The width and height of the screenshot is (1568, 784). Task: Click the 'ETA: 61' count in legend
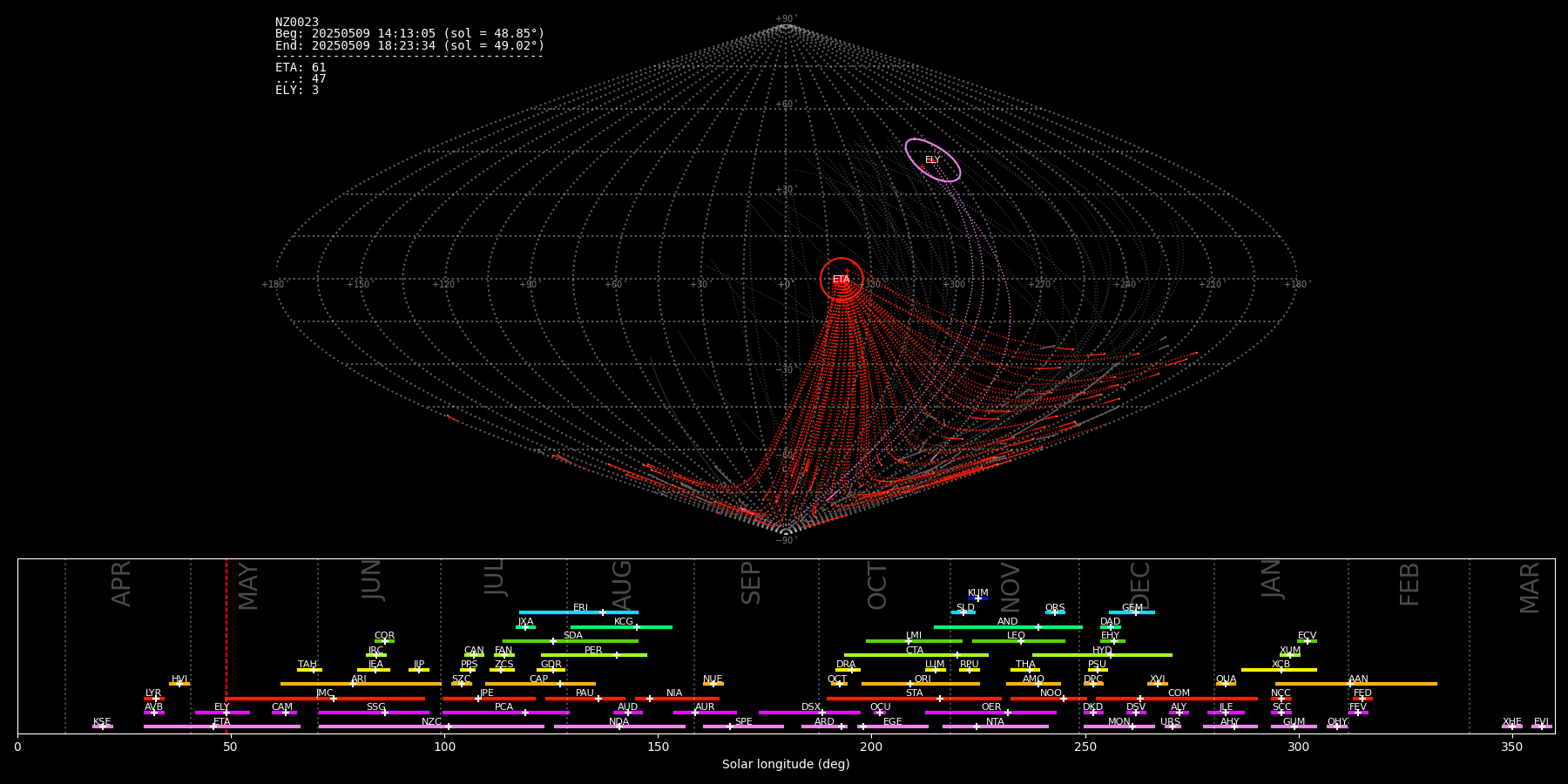coord(301,68)
